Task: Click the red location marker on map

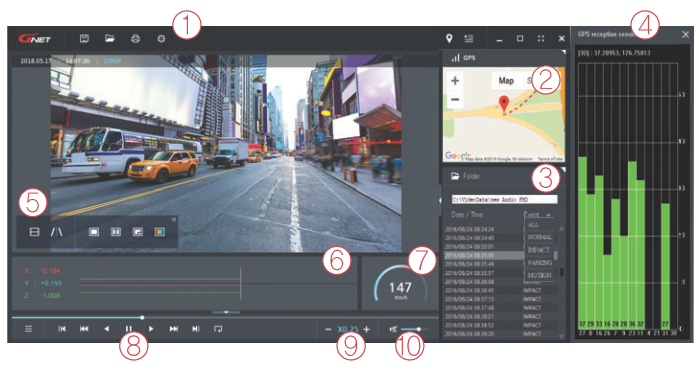Action: (504, 104)
